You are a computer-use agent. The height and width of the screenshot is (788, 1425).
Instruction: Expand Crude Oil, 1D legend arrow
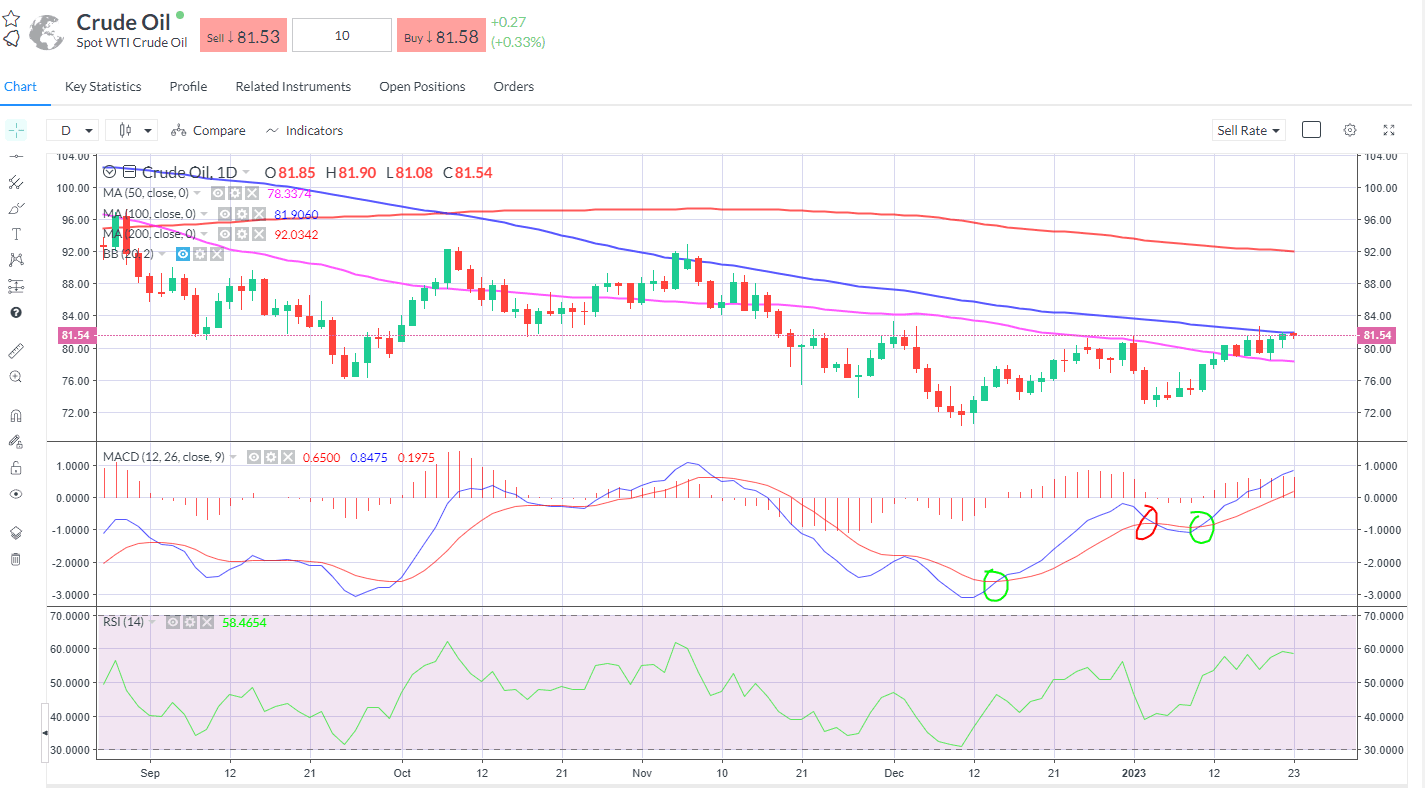pos(246,172)
